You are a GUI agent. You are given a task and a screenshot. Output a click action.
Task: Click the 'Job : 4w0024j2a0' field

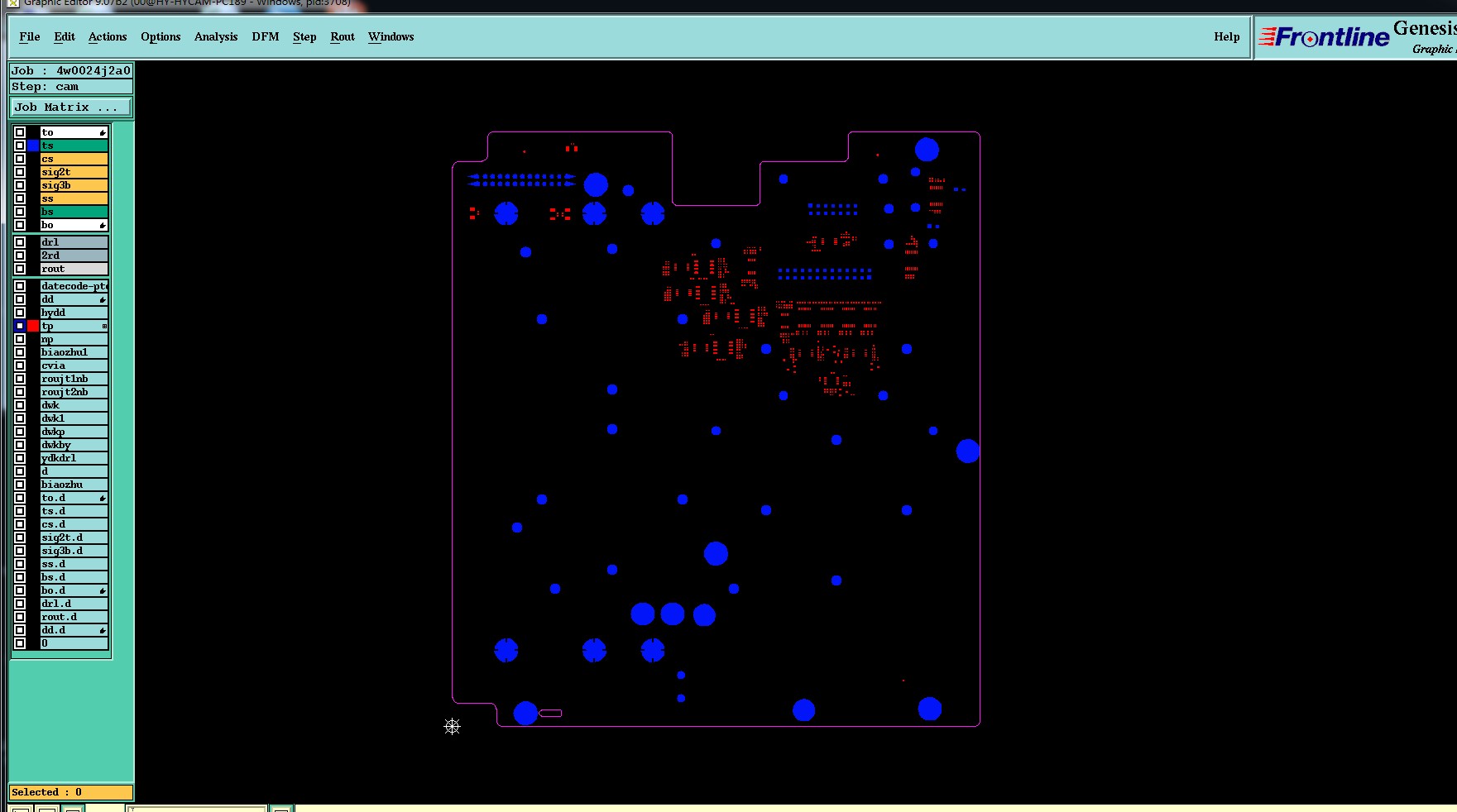coord(70,71)
